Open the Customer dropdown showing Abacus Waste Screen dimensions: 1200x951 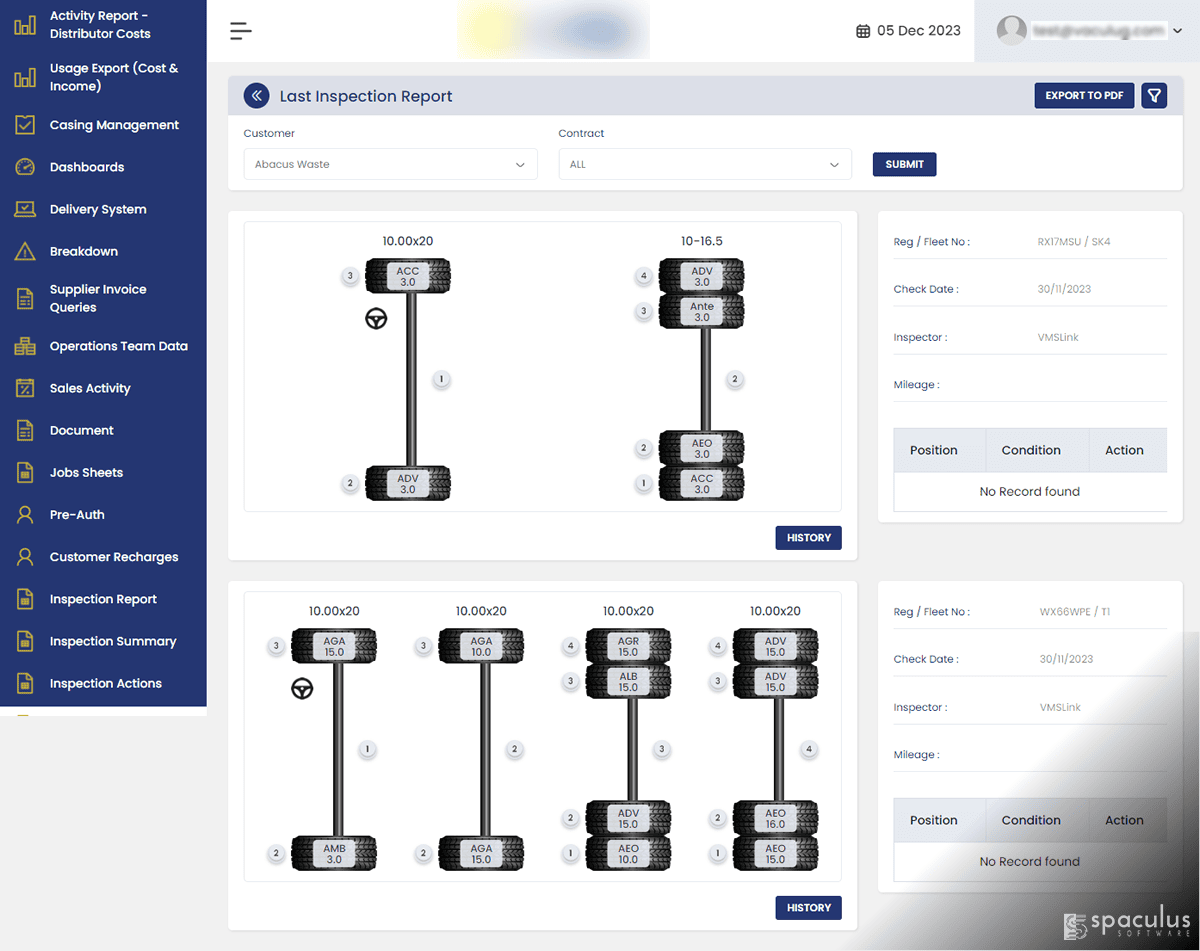coord(391,164)
